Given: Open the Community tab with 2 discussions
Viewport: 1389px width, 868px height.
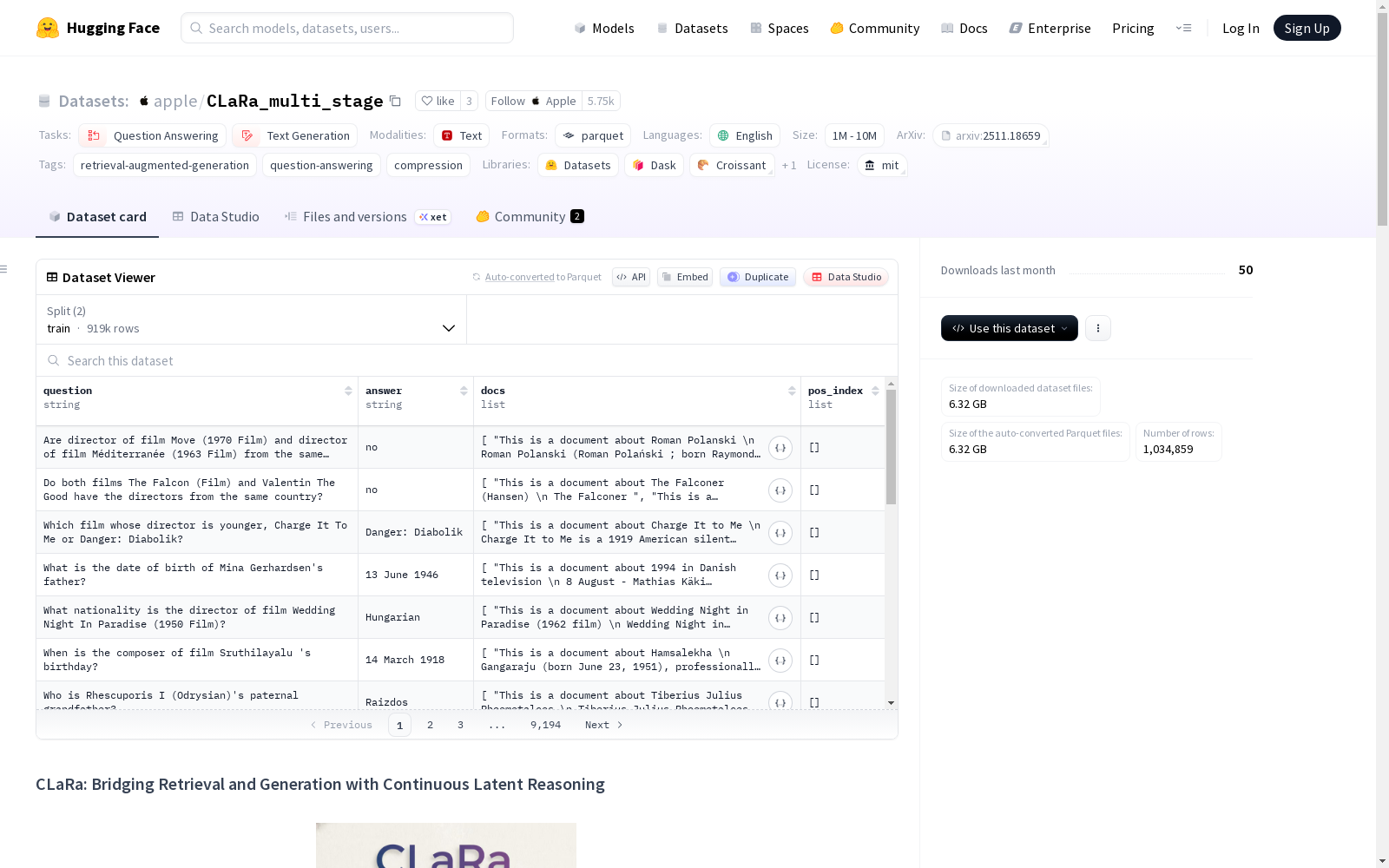Looking at the screenshot, I should pos(530,217).
